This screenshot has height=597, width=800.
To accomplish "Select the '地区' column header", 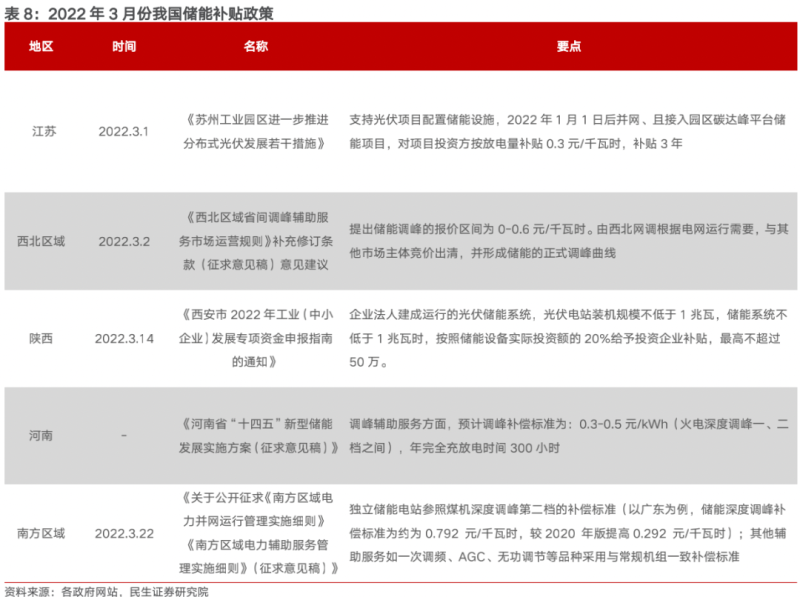I will pyautogui.click(x=42, y=47).
